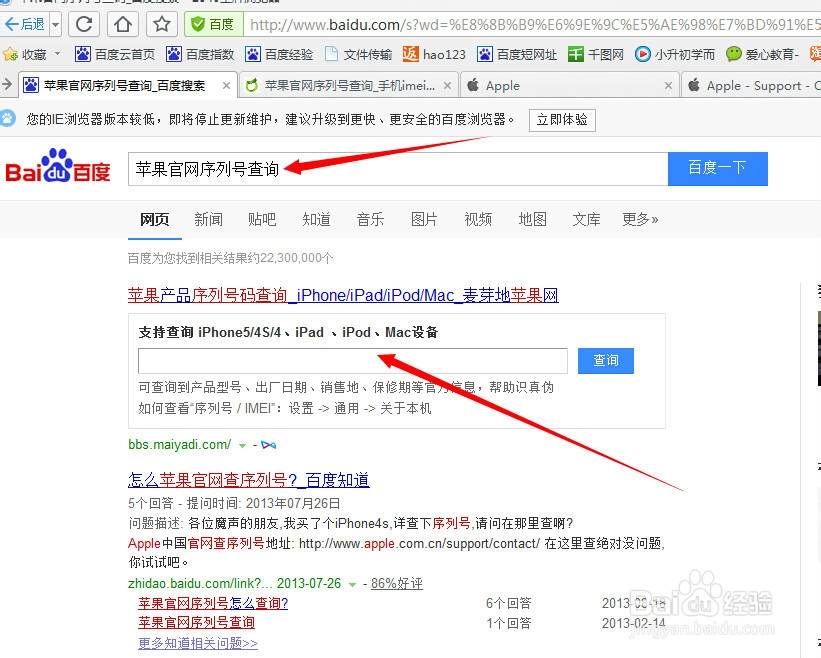Close the 手机imei tab

447,85
